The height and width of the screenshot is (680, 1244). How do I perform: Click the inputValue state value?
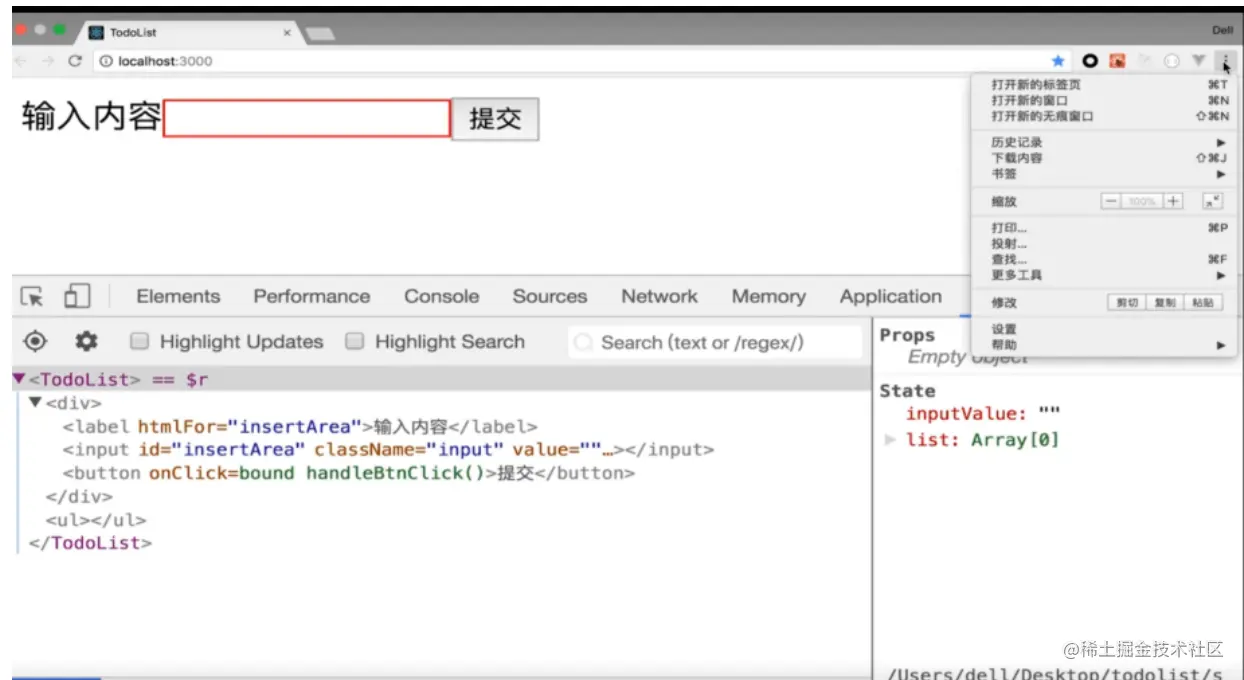pos(1048,414)
